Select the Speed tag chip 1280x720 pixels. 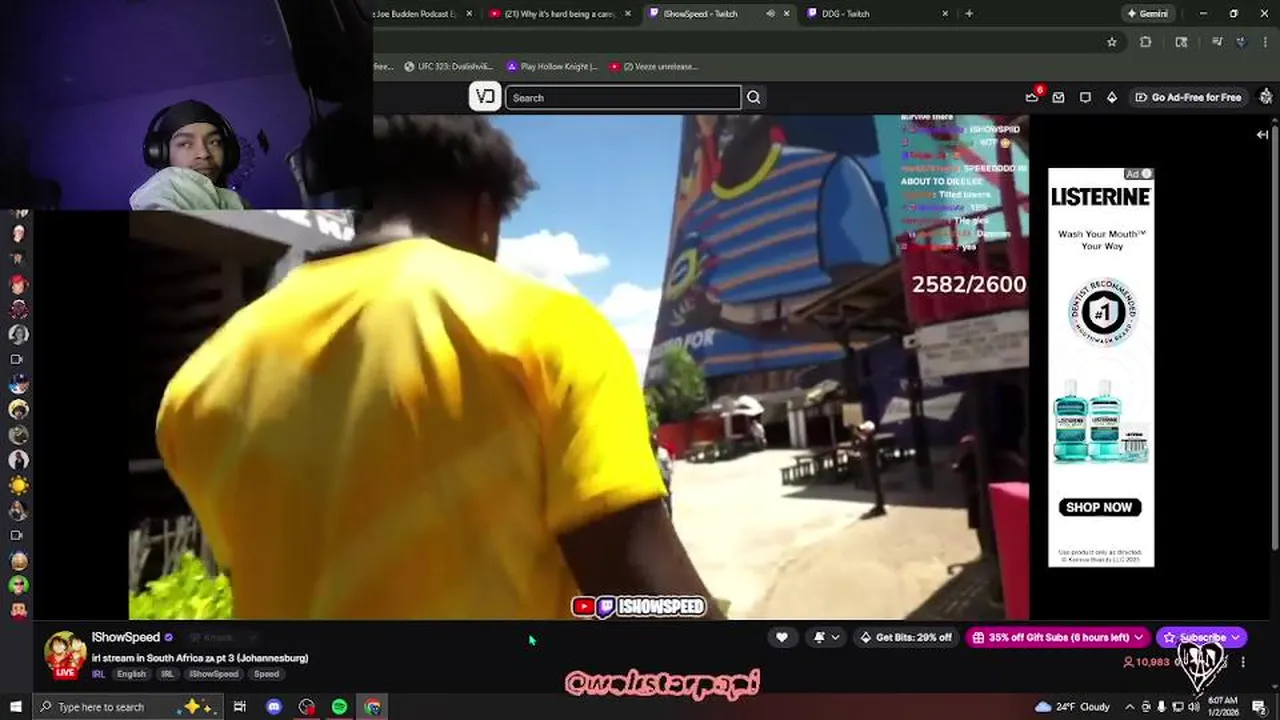(267, 674)
